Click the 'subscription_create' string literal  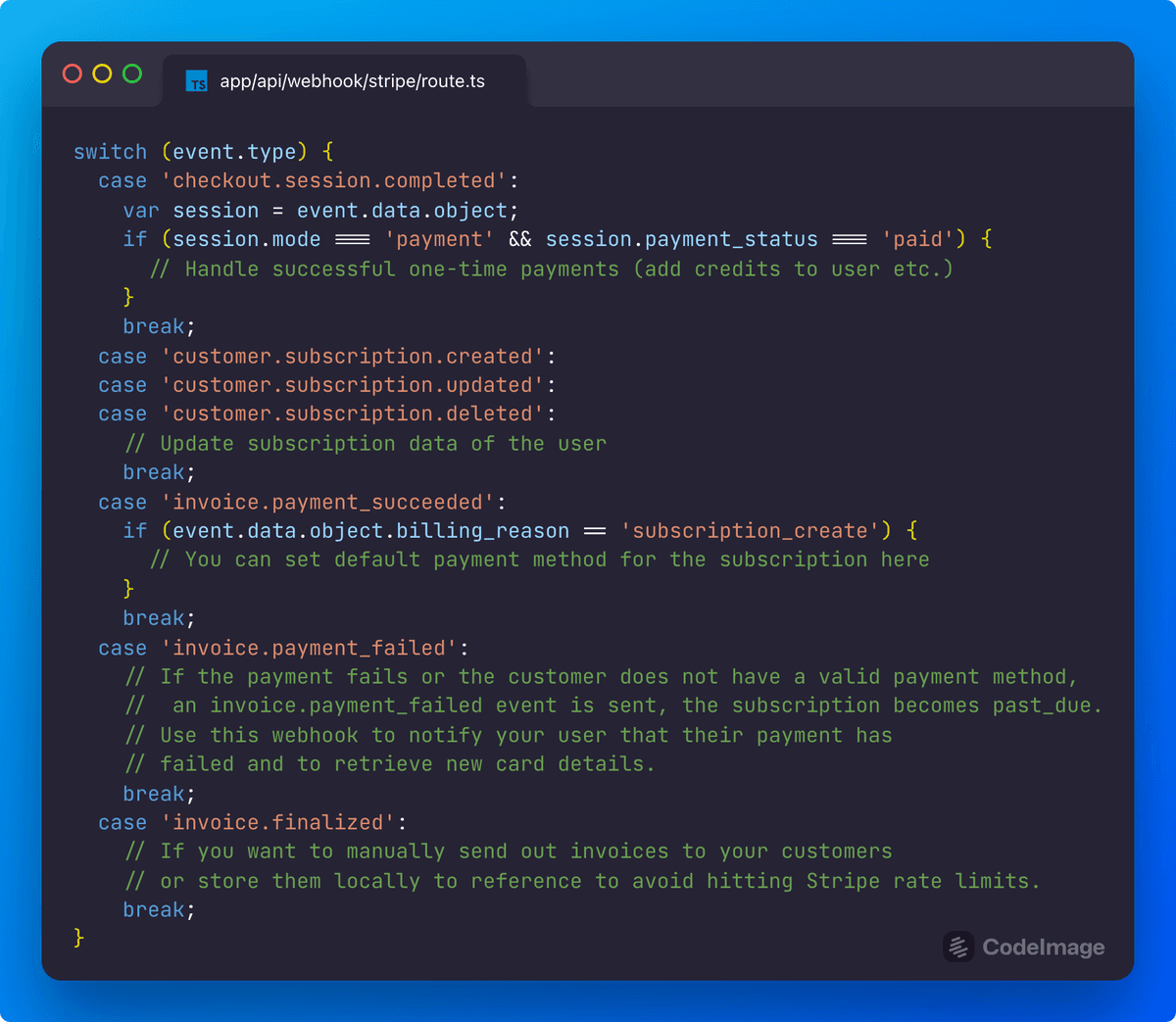[x=750, y=531]
